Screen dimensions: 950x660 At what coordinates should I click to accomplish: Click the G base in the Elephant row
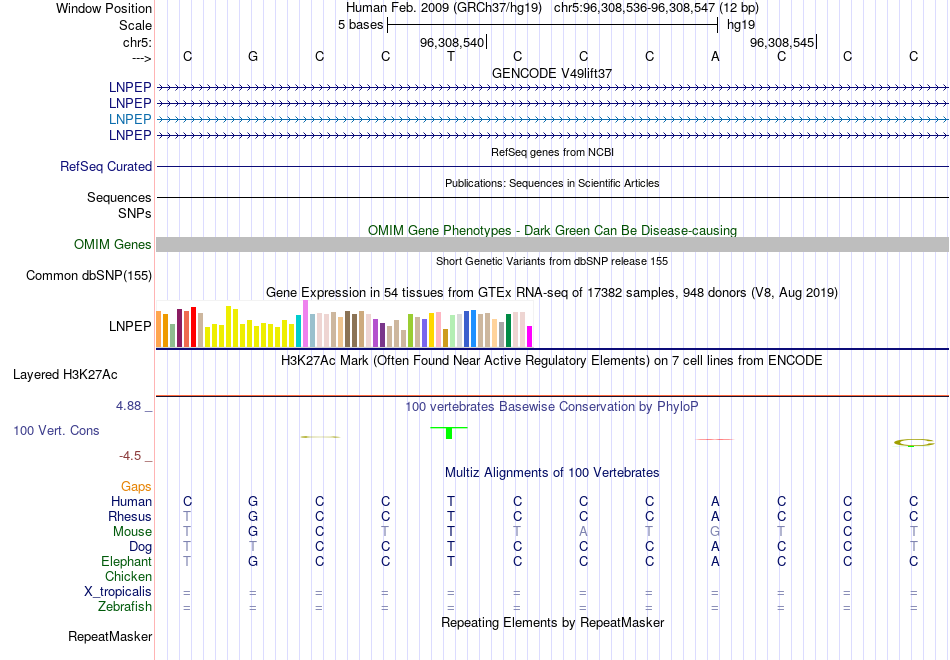(x=253, y=562)
